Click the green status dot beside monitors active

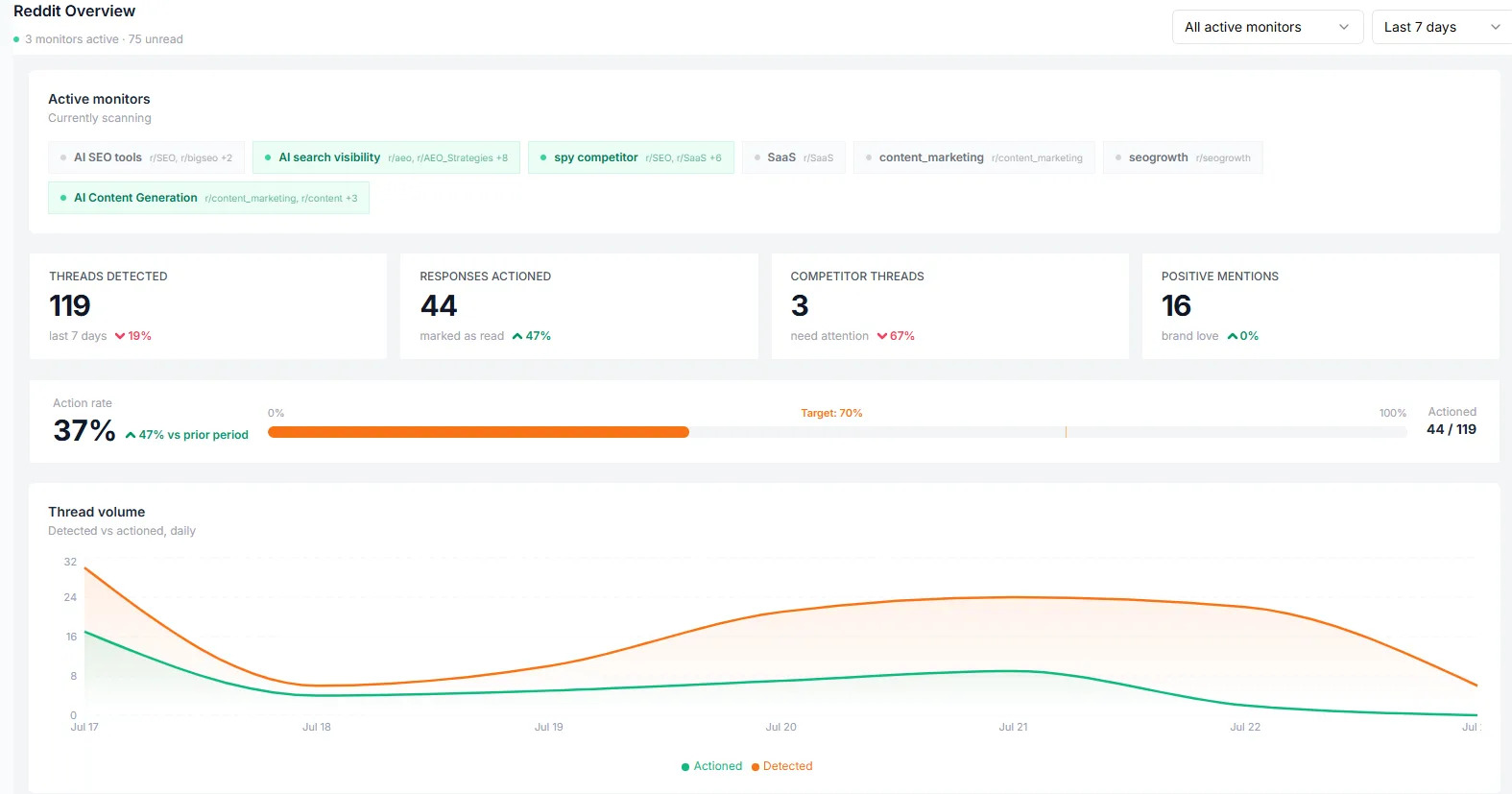point(16,39)
